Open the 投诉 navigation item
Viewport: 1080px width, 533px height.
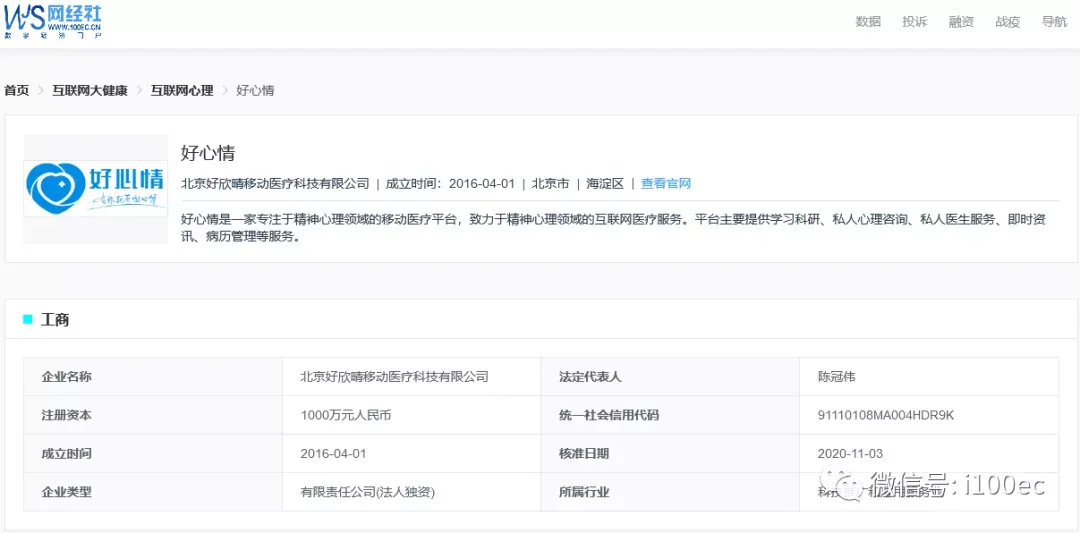[915, 21]
